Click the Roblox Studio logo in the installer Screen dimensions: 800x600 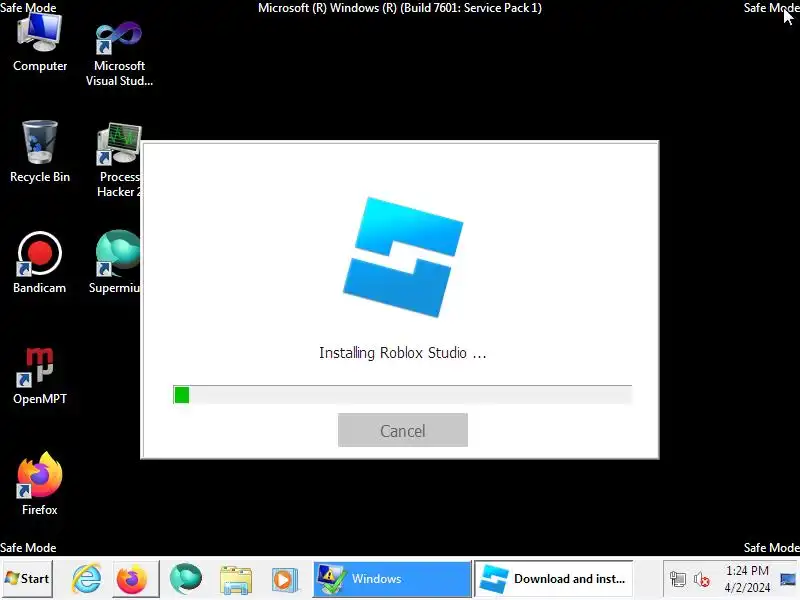coord(403,257)
